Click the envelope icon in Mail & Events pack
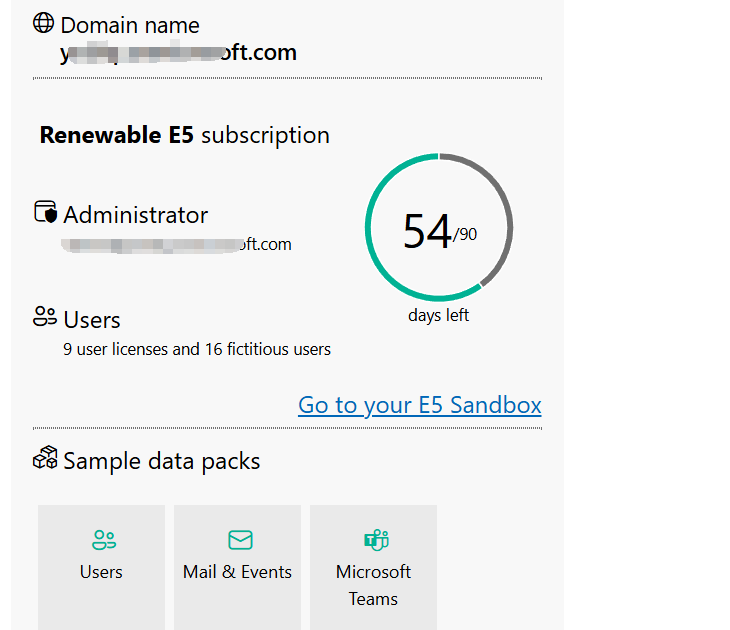This screenshot has width=730, height=630. 240,540
